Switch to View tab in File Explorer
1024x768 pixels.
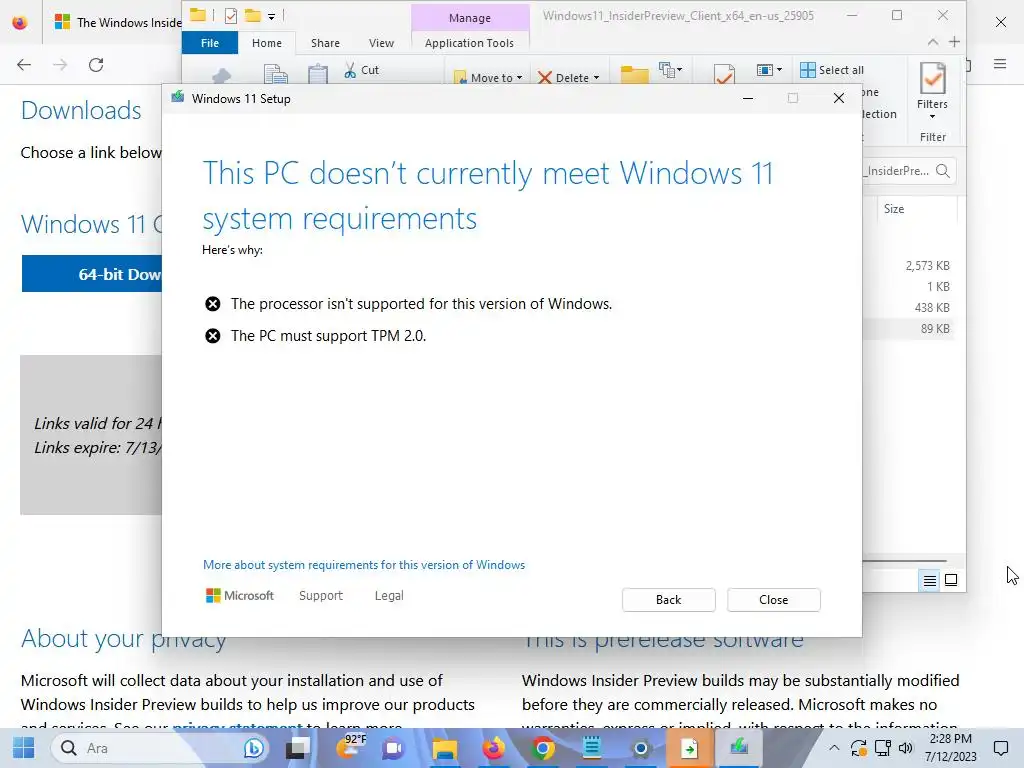(x=381, y=43)
